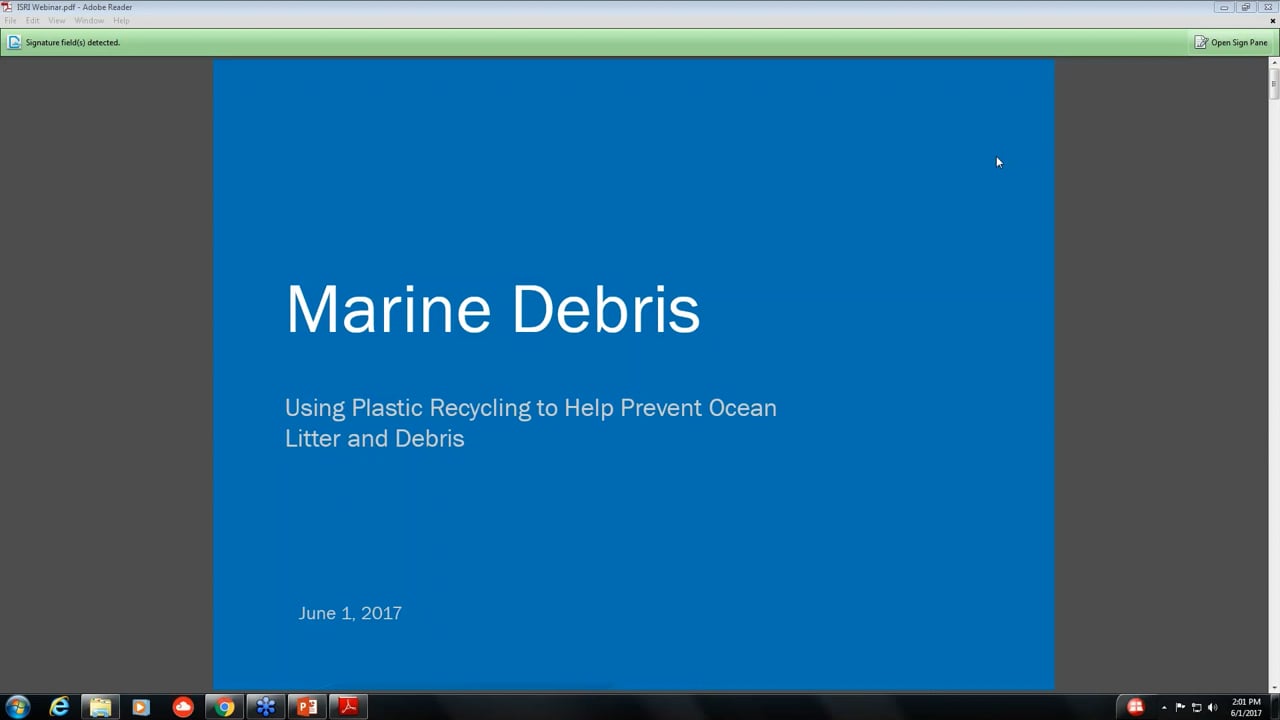This screenshot has height=720, width=1280.
Task: Click the 2:01 PM taskbar clock
Action: click(x=1246, y=707)
